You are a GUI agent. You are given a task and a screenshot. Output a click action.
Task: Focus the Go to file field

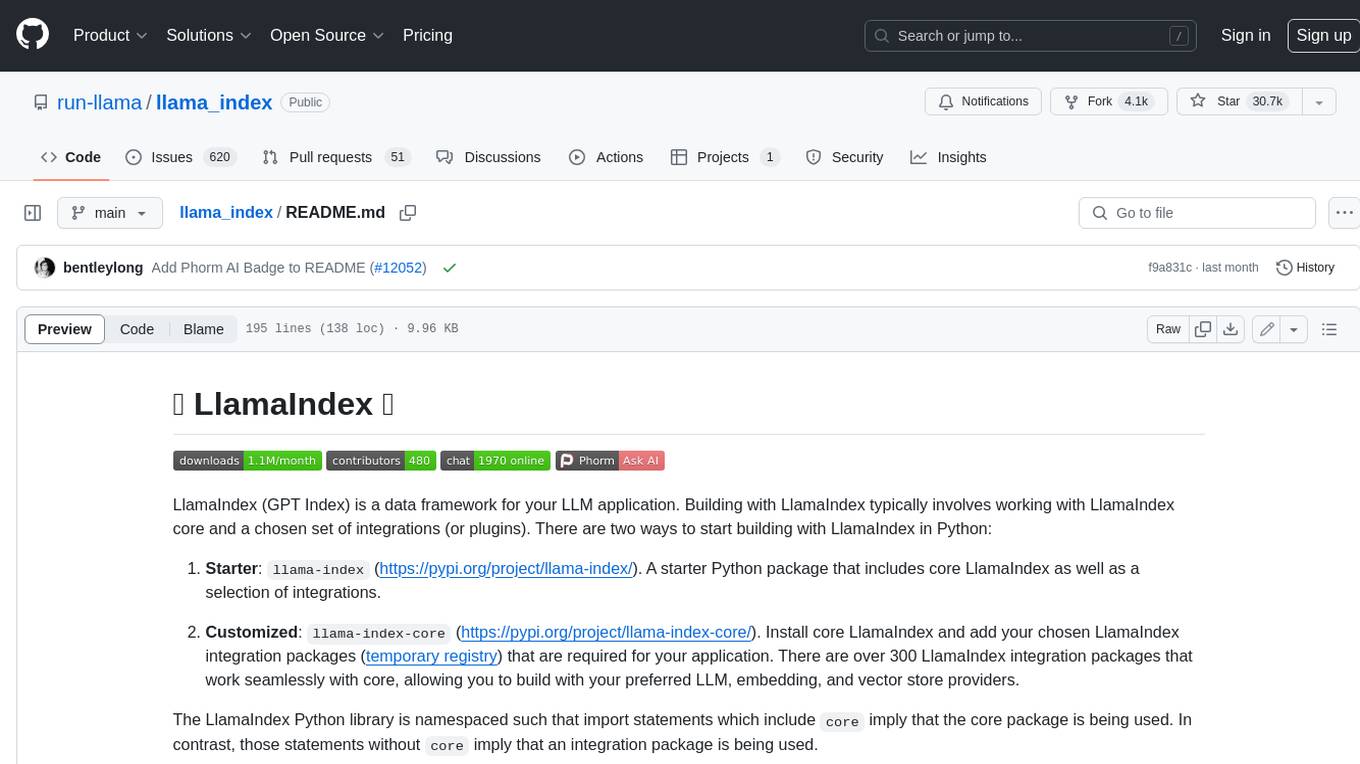click(x=1197, y=213)
